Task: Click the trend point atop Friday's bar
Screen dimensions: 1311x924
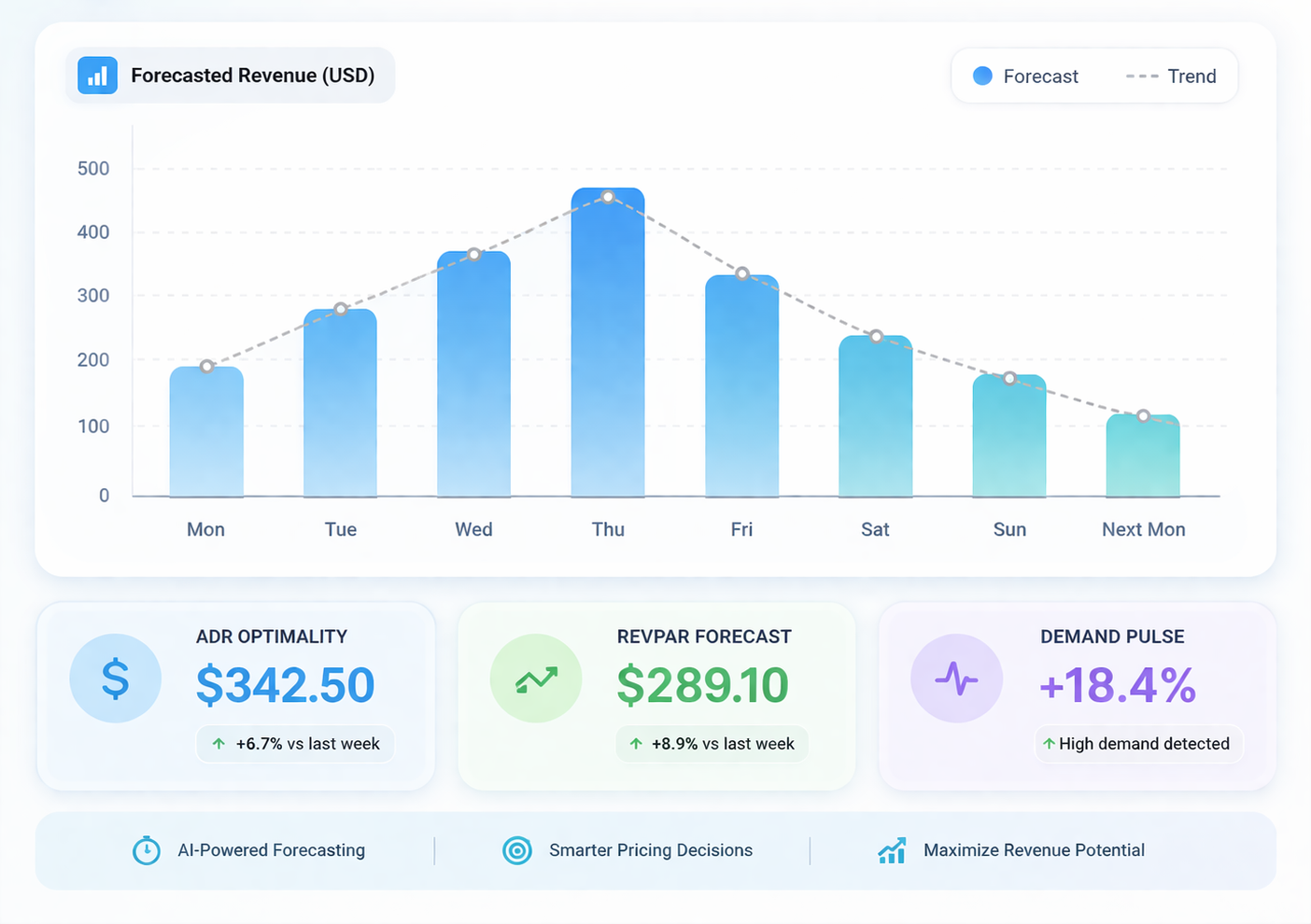Action: 742,273
